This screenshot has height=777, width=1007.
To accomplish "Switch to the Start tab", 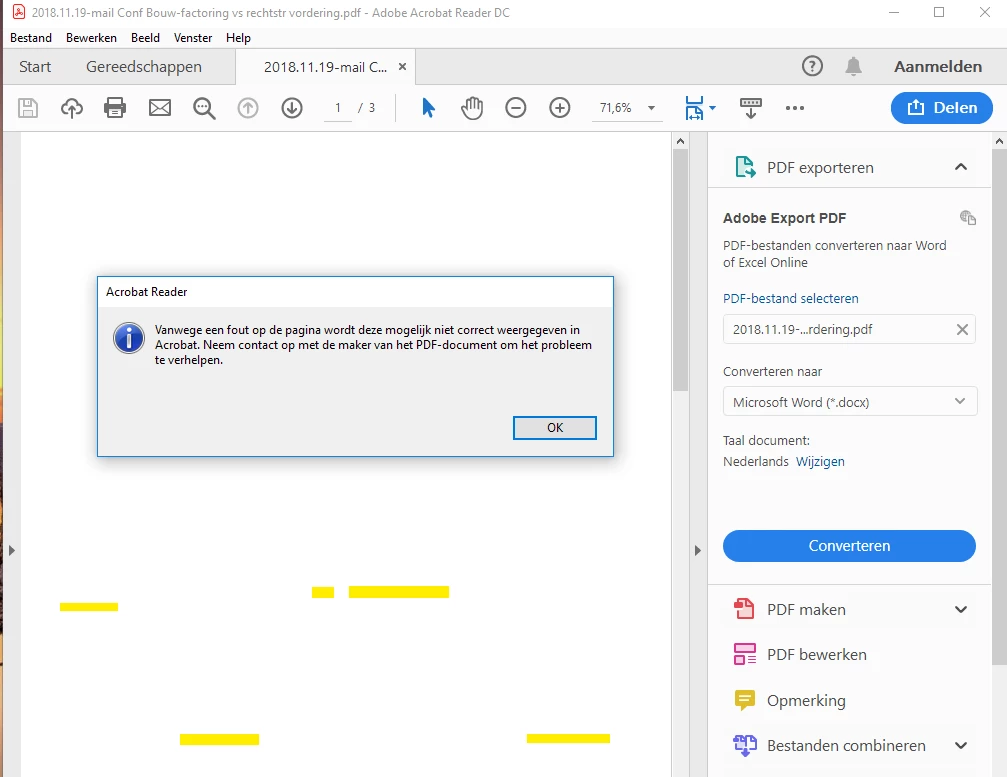I will (x=35, y=67).
